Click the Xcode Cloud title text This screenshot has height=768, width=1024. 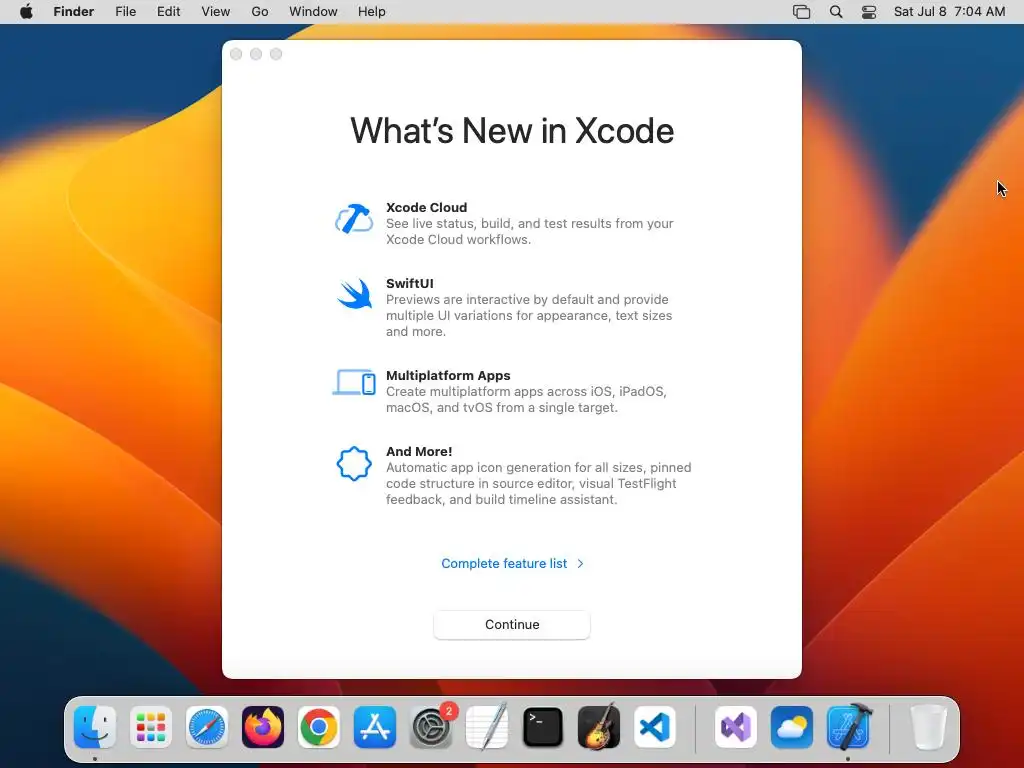[426, 208]
